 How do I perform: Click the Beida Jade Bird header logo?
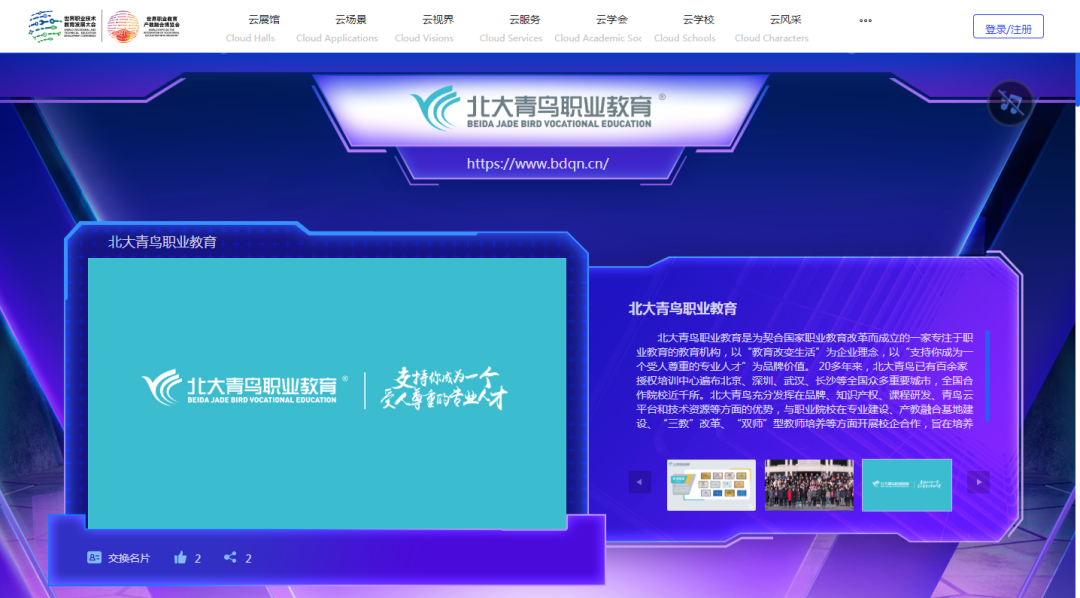click(538, 108)
